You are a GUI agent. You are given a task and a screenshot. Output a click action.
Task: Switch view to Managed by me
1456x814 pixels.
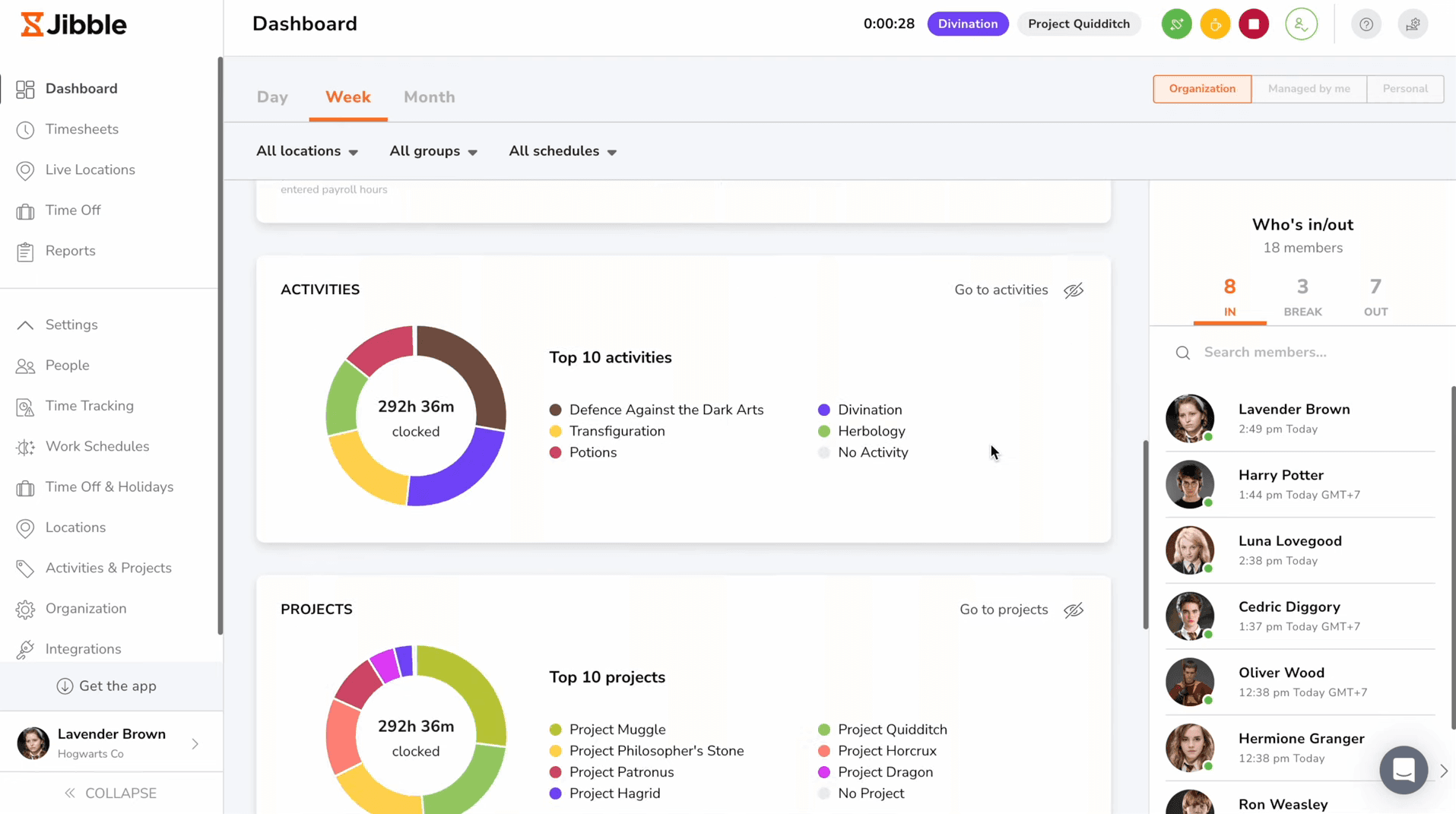click(1308, 89)
